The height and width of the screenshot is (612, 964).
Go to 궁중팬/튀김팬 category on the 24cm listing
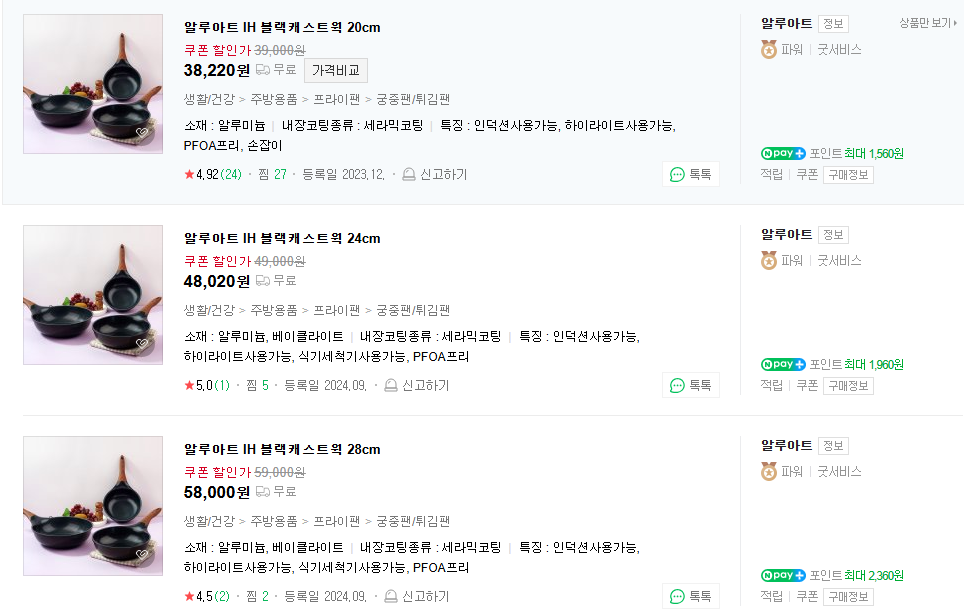pos(413,310)
